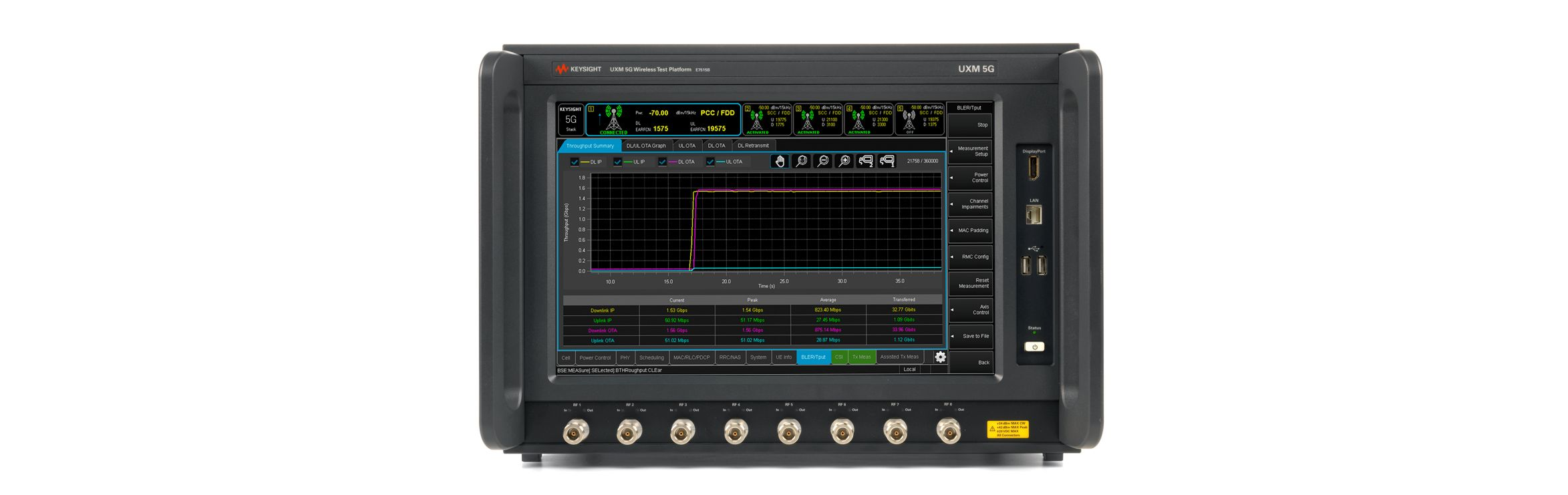Select the cell 4 activated tower icon
1568x495 pixels.
858,121
